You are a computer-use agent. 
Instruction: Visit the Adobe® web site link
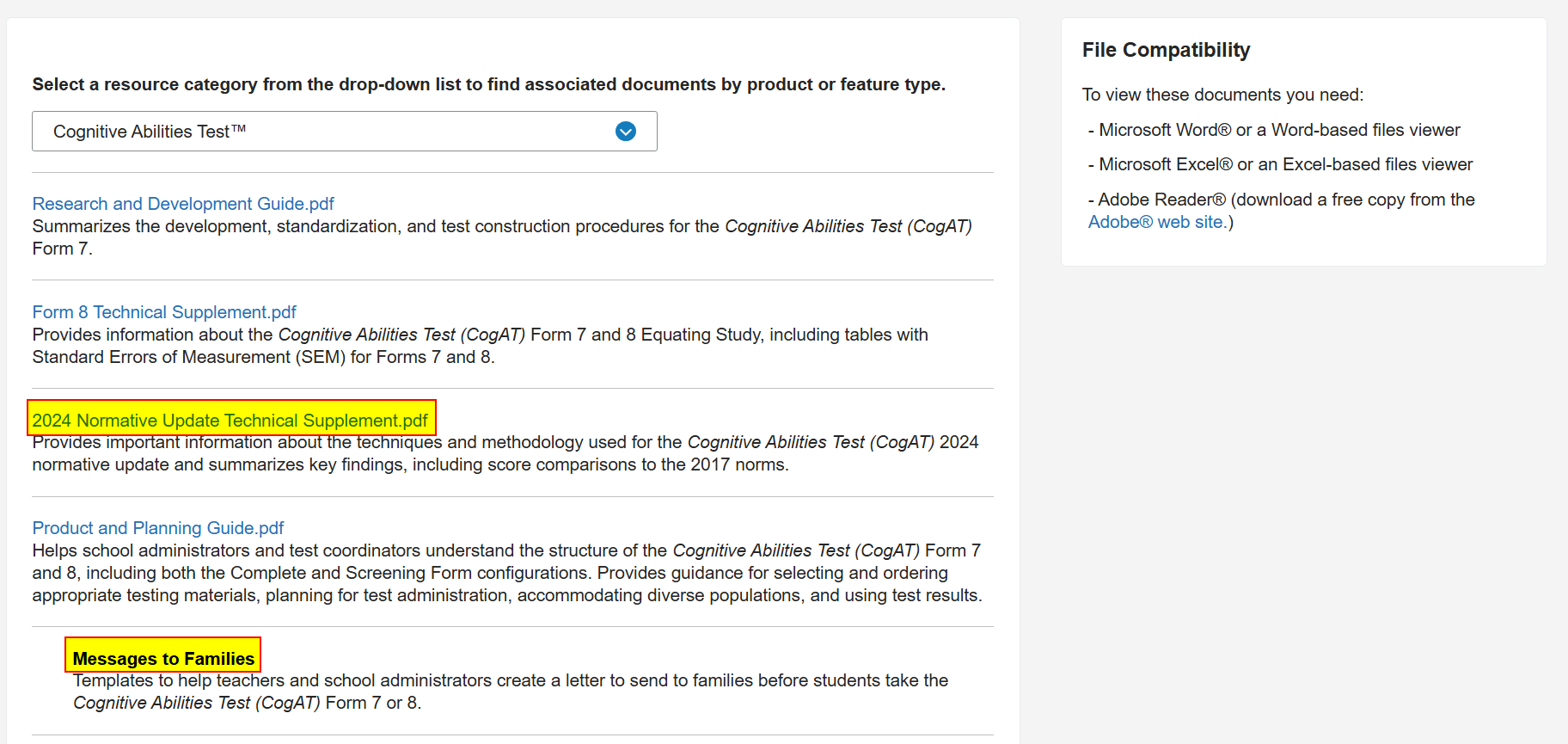coord(1155,222)
